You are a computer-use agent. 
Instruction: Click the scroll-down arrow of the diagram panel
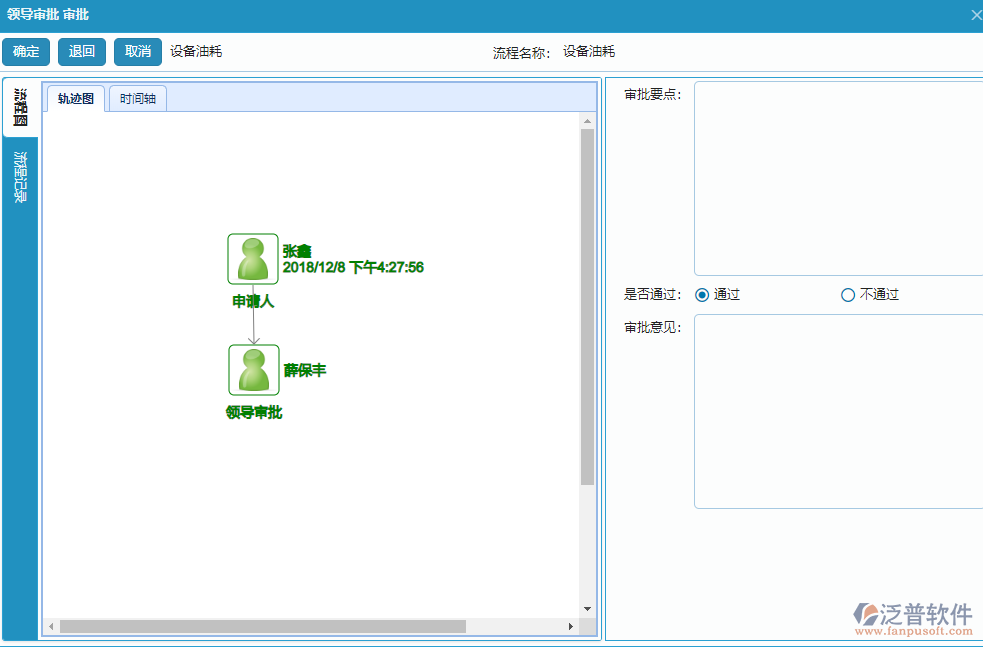588,609
